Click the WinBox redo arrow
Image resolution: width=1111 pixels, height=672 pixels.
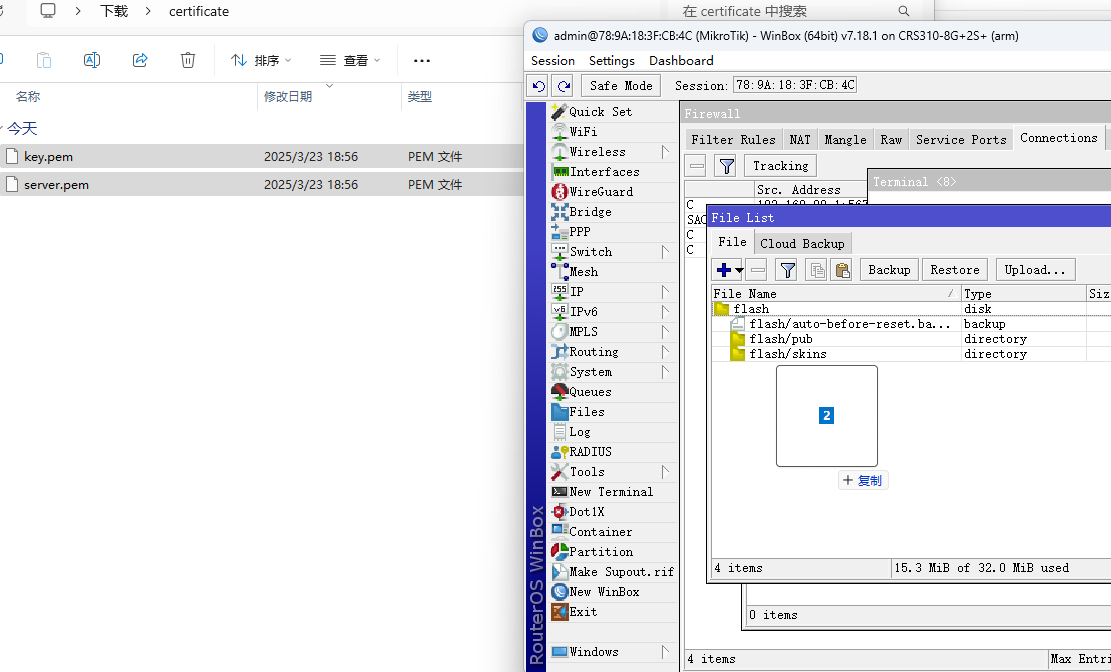[x=564, y=86]
